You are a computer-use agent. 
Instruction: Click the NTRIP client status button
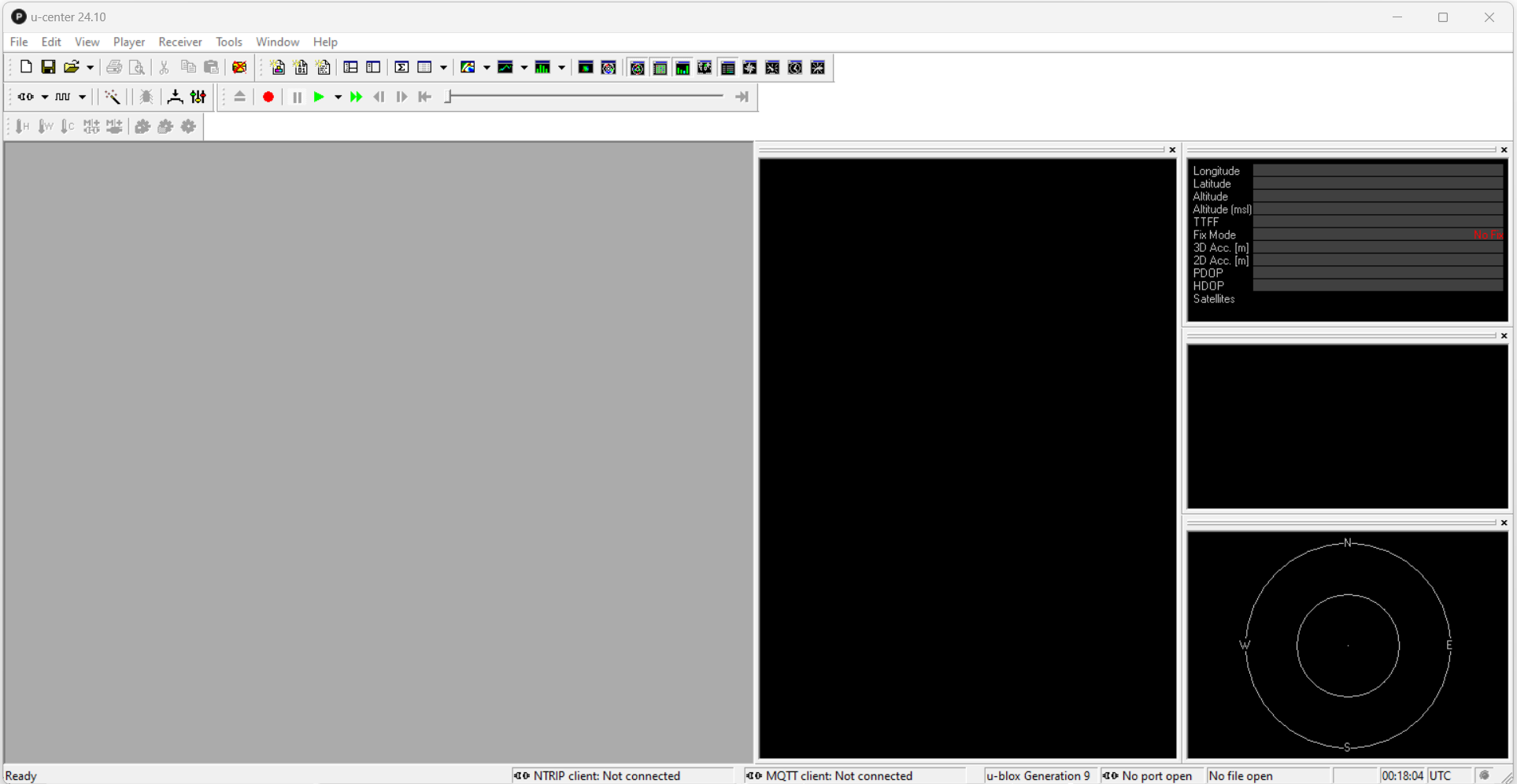click(x=622, y=775)
